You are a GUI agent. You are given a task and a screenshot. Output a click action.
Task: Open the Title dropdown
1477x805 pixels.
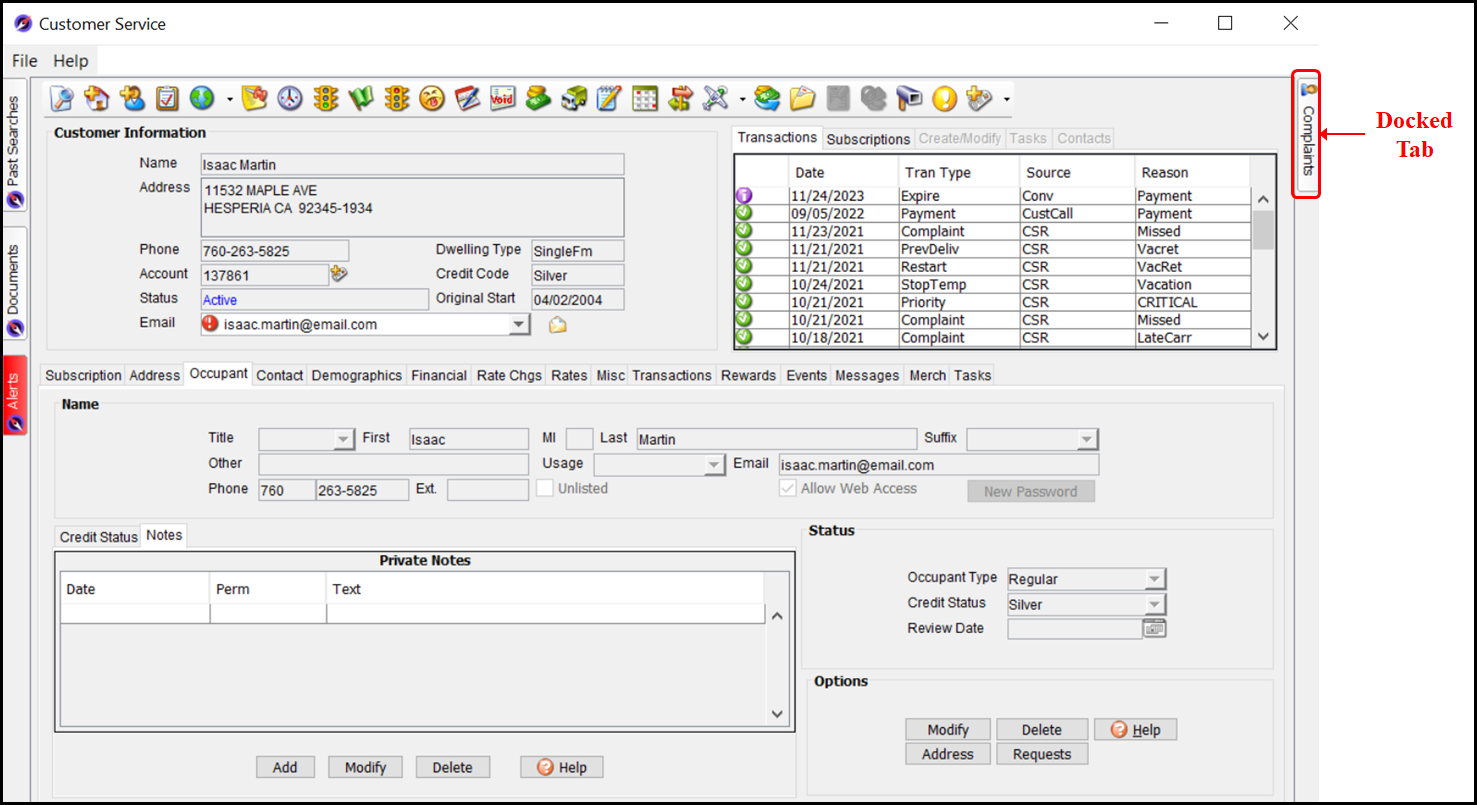pyautogui.click(x=343, y=439)
